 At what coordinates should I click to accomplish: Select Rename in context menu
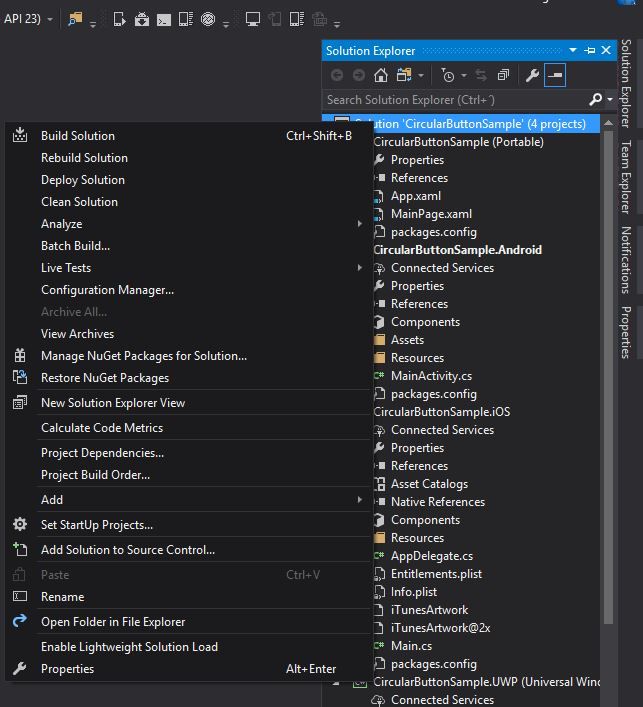pyautogui.click(x=188, y=597)
